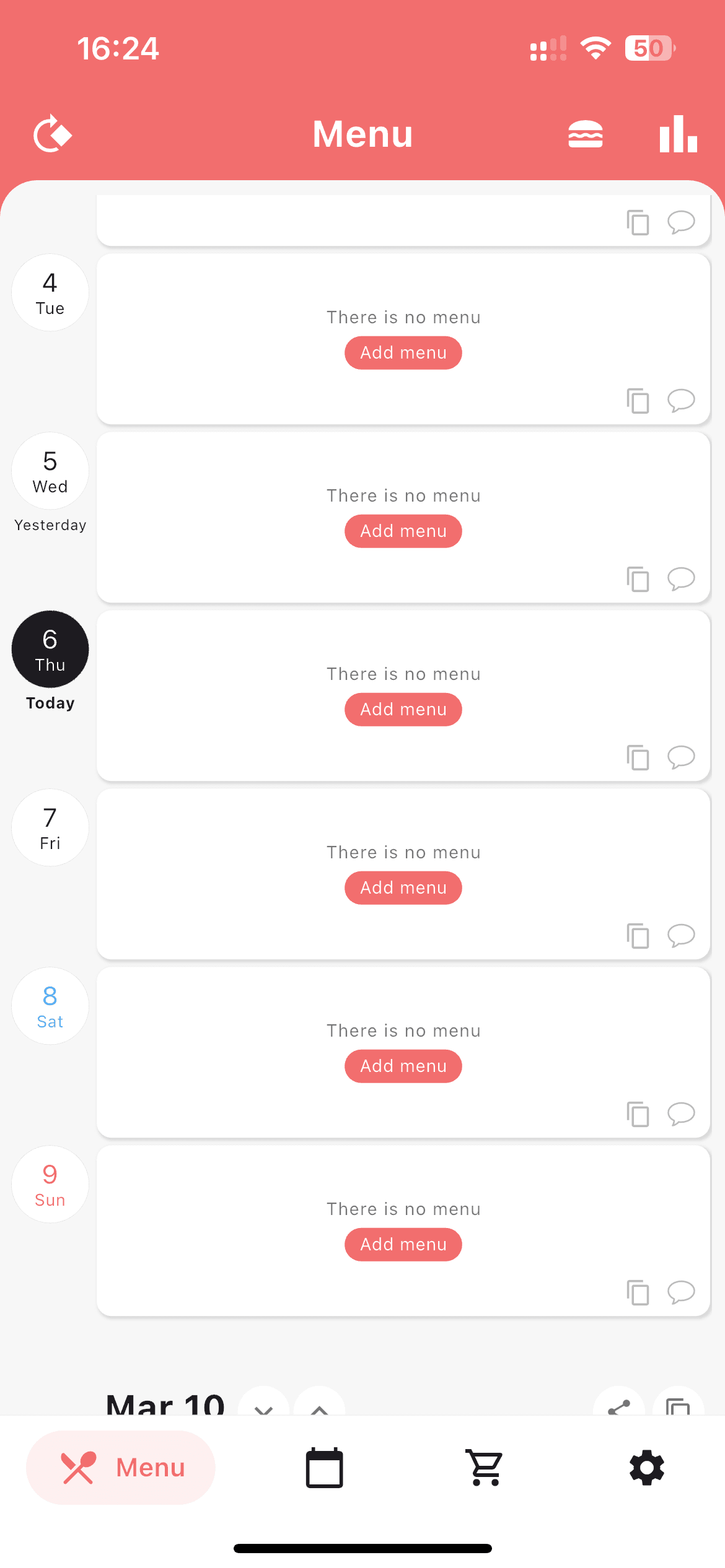This screenshot has height=1568, width=725.
Task: Open the burger food icon
Action: 585,134
